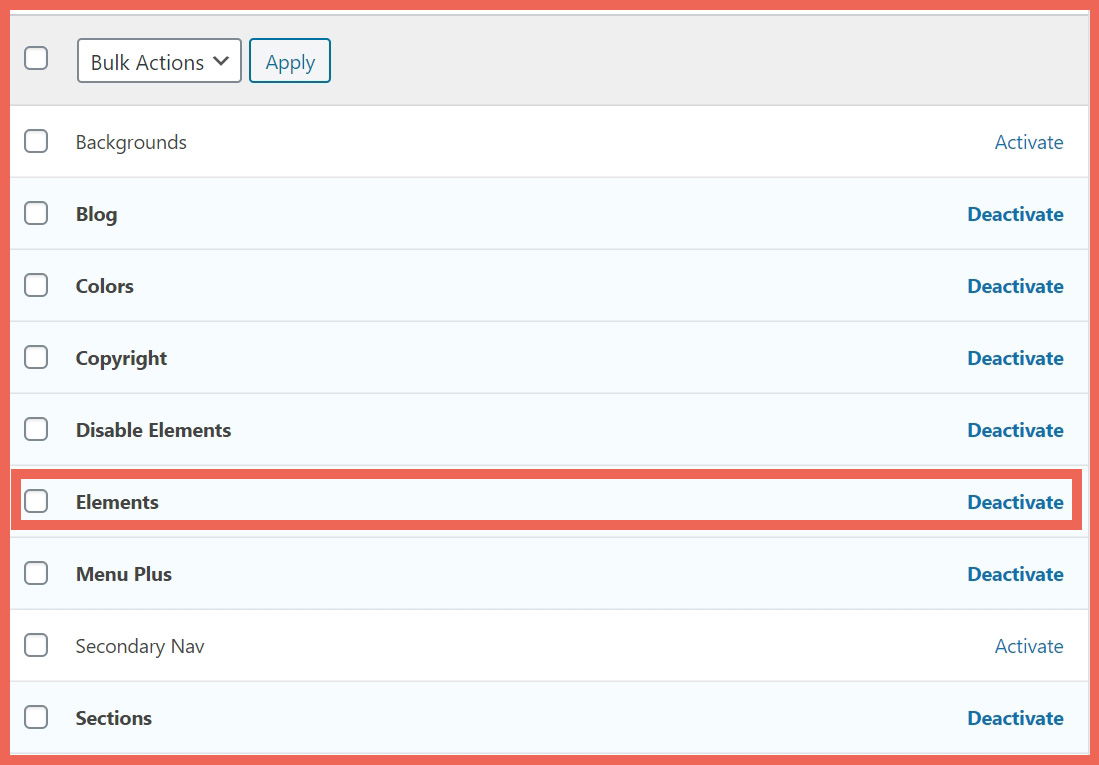Check the checkbox next to Copyright

point(36,357)
